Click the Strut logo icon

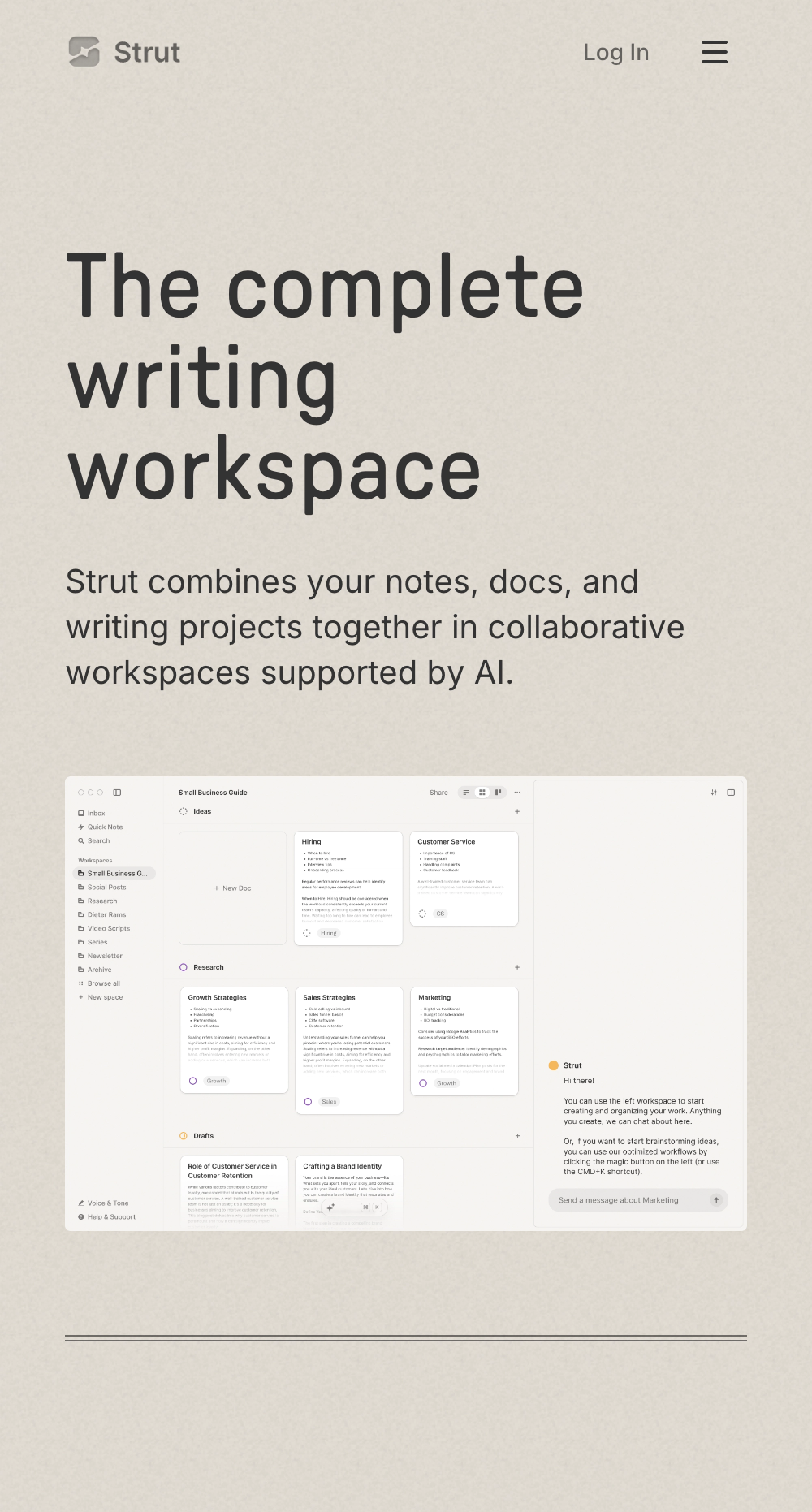[84, 52]
